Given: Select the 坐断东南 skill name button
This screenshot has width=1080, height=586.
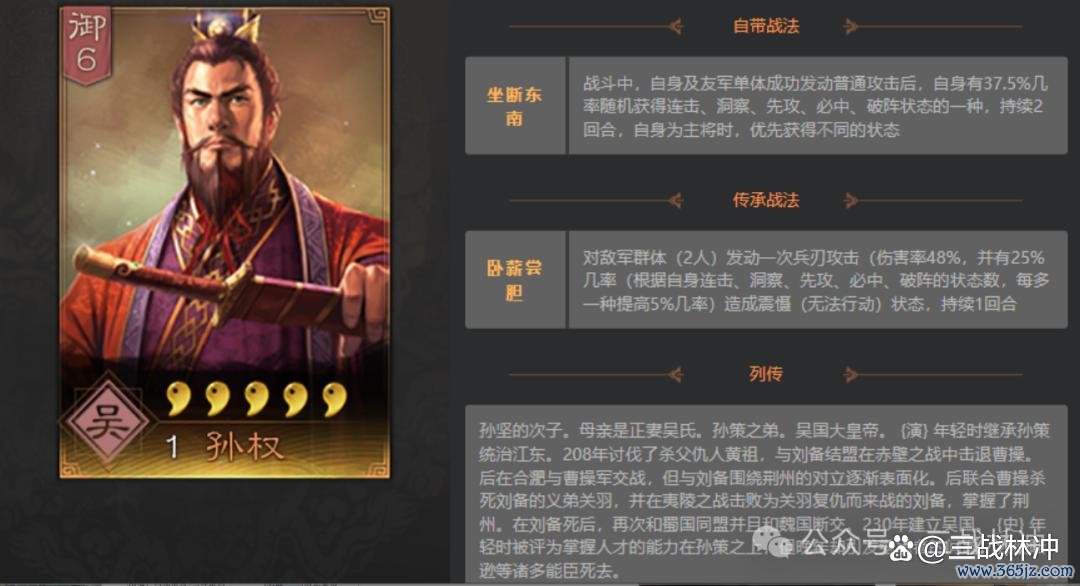Looking at the screenshot, I should pos(515,106).
